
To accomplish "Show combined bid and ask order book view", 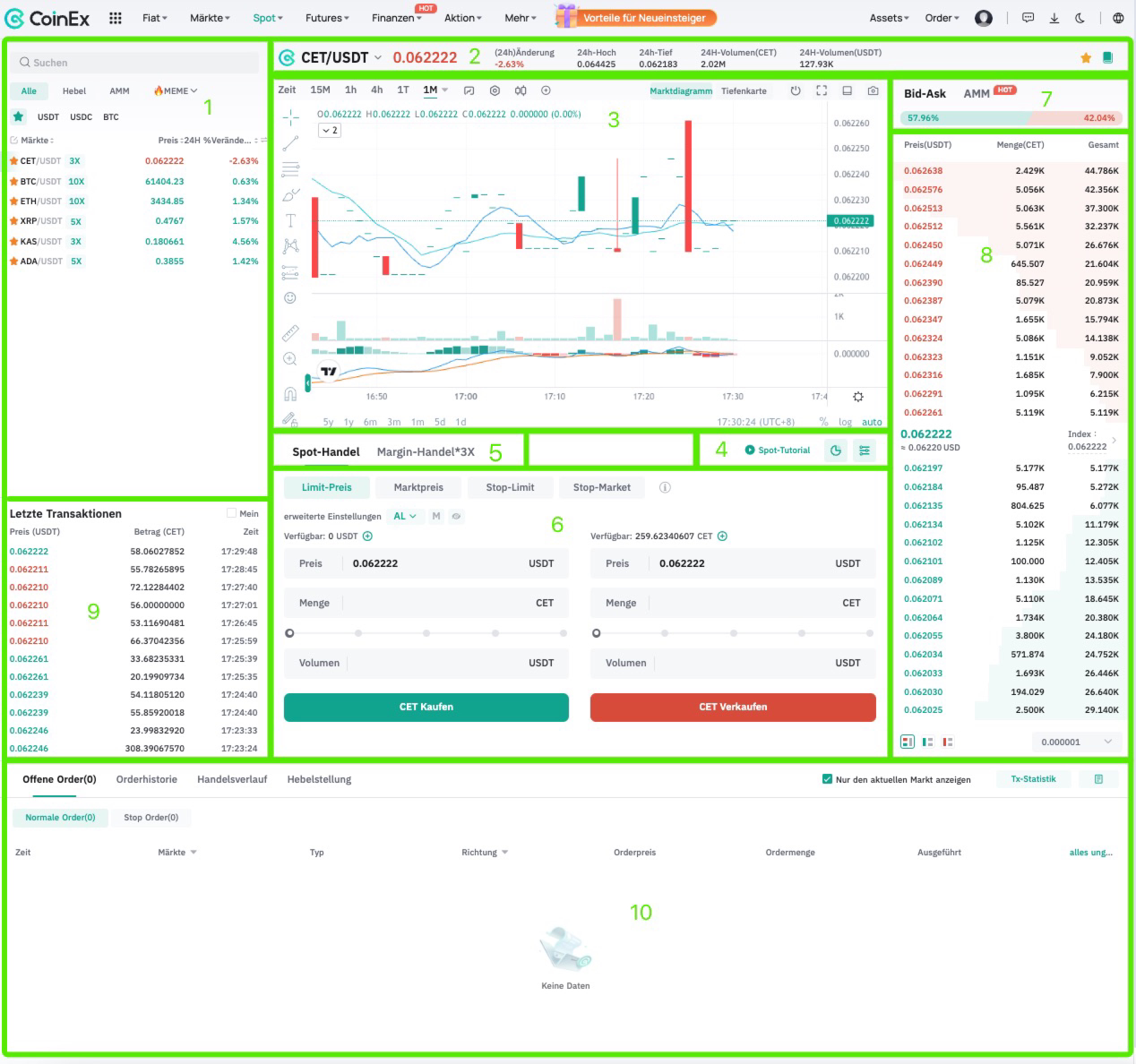I will click(908, 742).
